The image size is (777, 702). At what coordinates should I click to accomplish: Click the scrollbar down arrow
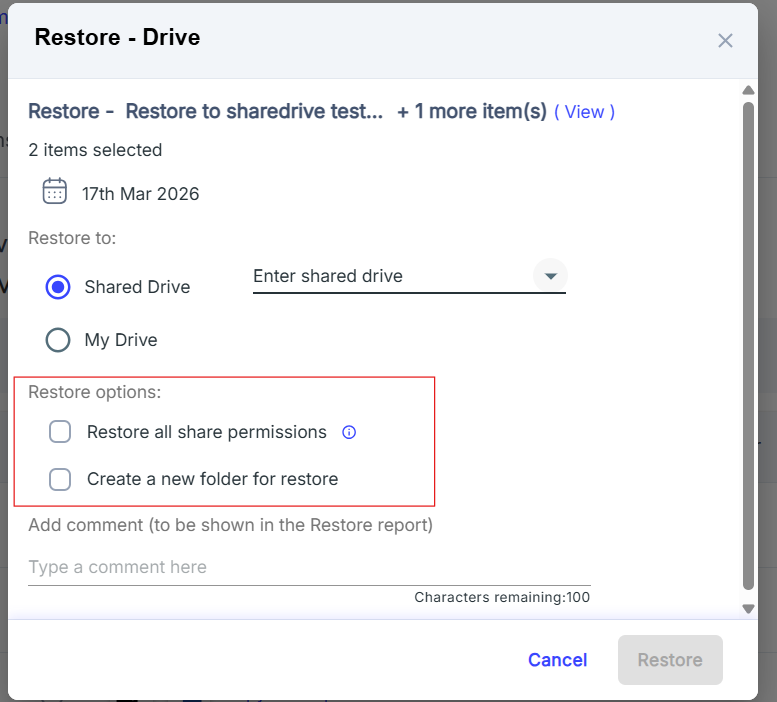pyautogui.click(x=748, y=608)
